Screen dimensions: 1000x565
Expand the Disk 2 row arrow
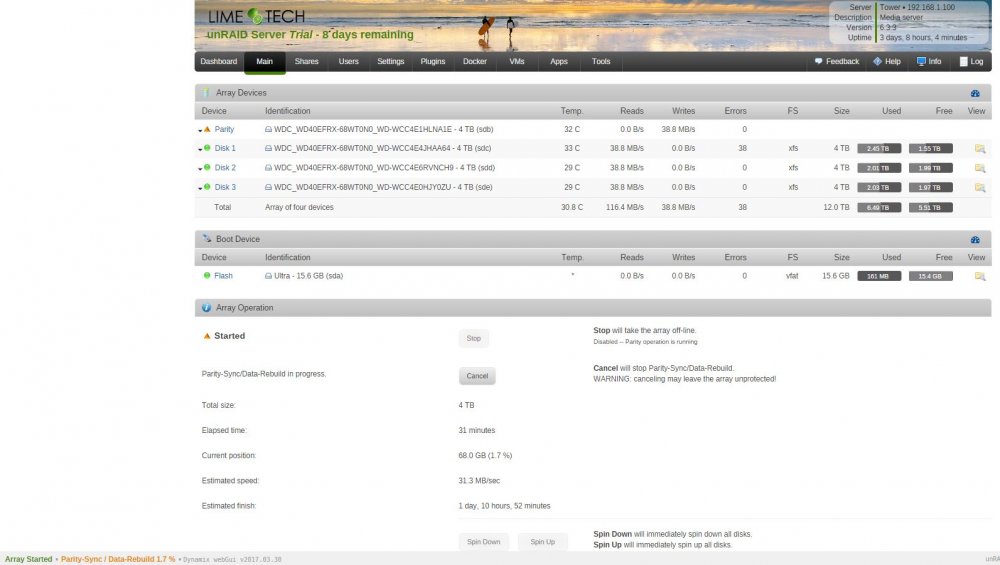coord(200,169)
